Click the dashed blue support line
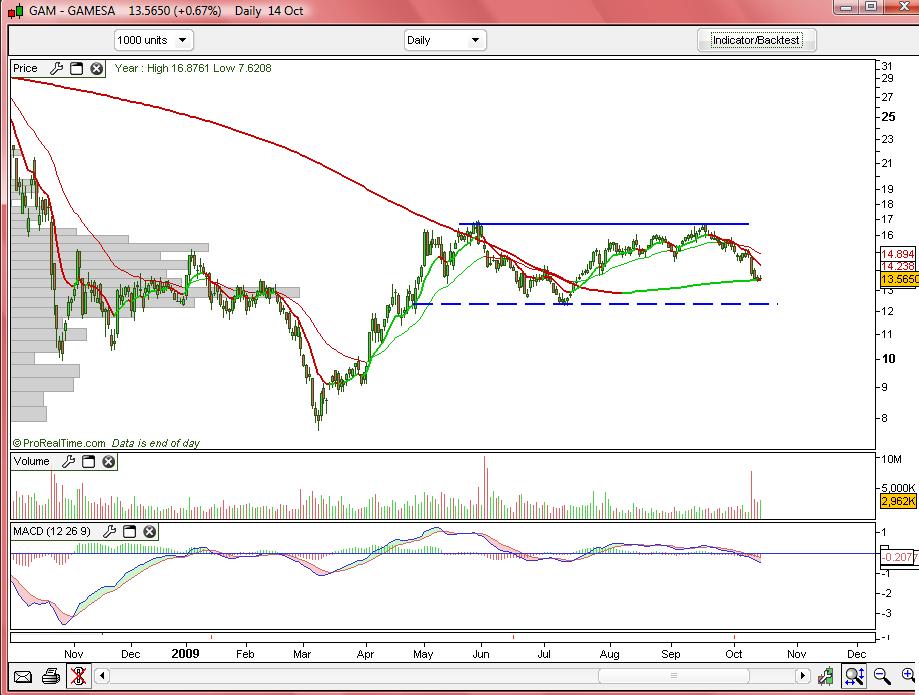This screenshot has width=919, height=695. point(595,304)
